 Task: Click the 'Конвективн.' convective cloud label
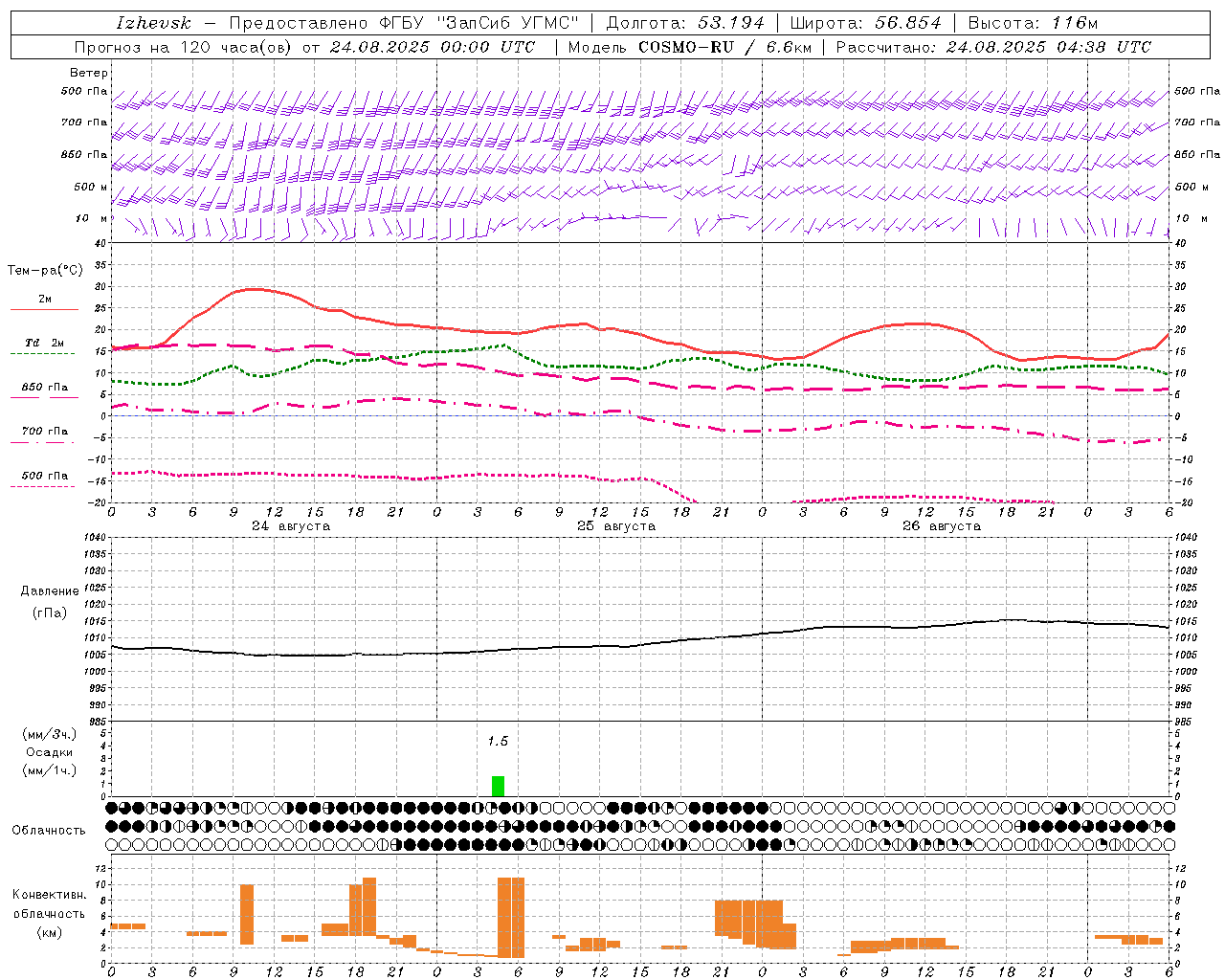[49, 895]
